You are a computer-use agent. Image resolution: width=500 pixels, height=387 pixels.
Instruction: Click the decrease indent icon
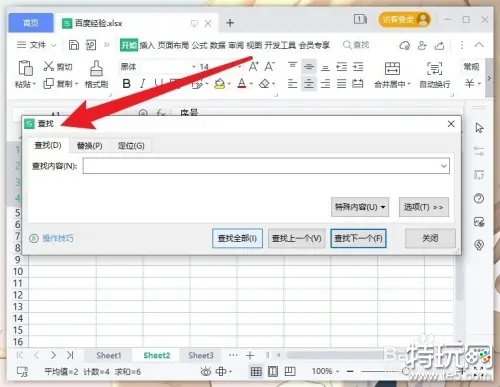[341, 67]
